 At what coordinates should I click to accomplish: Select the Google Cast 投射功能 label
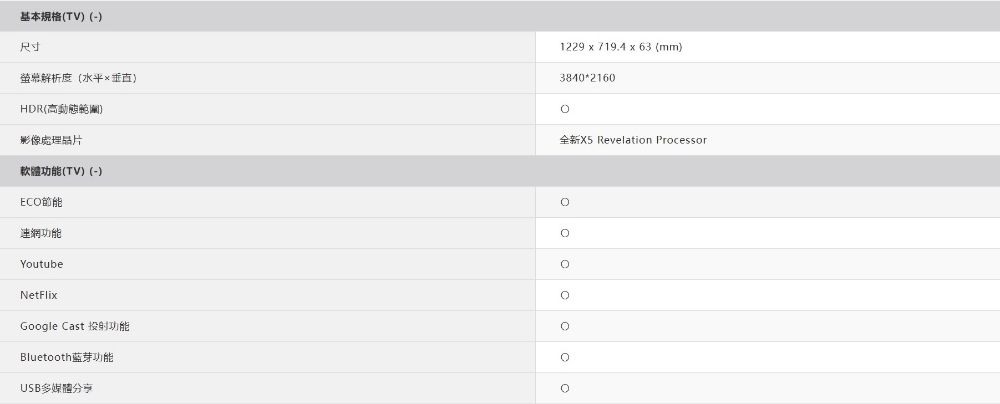(74, 326)
